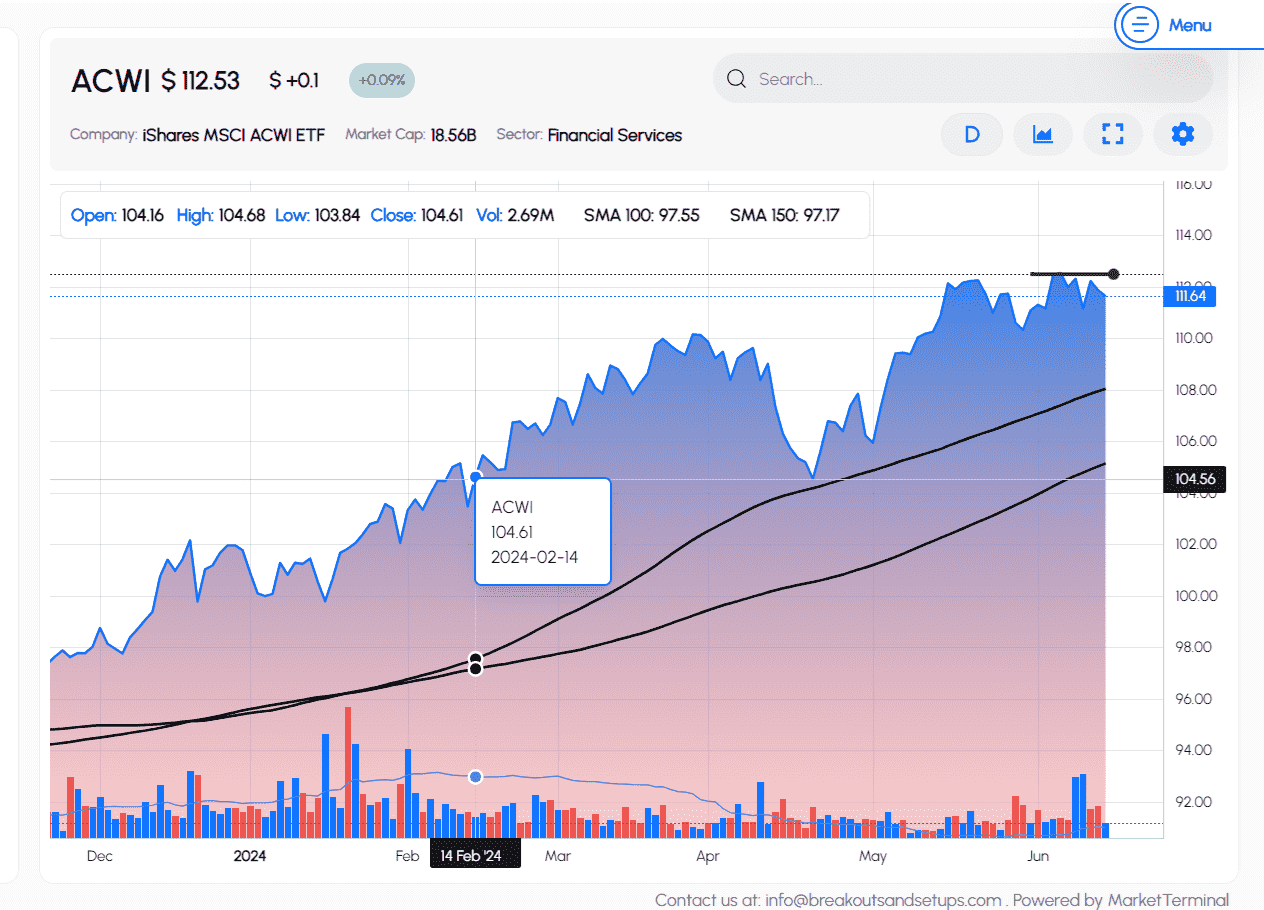Click the 111.64 current price tag

click(x=1190, y=296)
